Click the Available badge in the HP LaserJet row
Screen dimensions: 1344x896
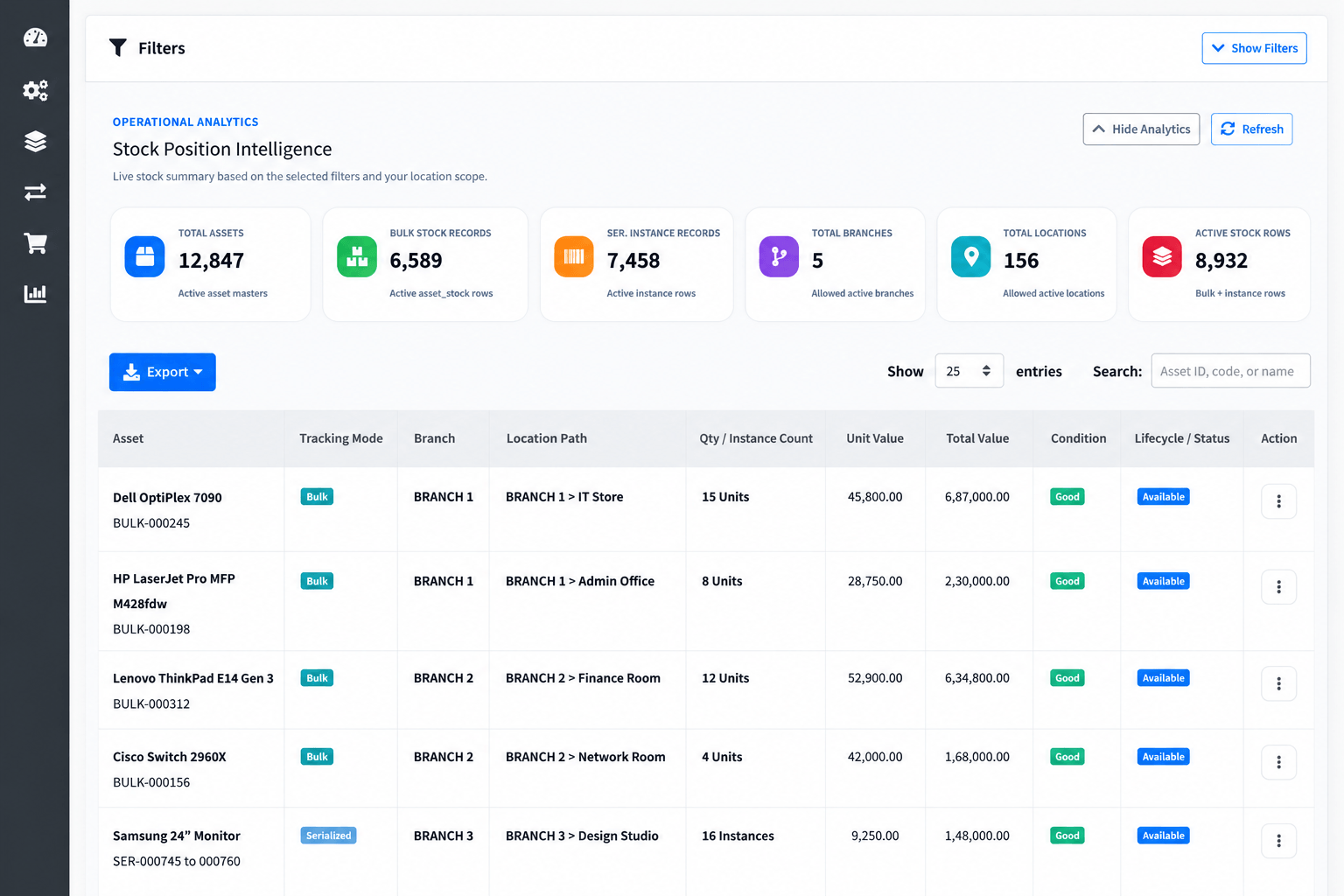tap(1164, 581)
